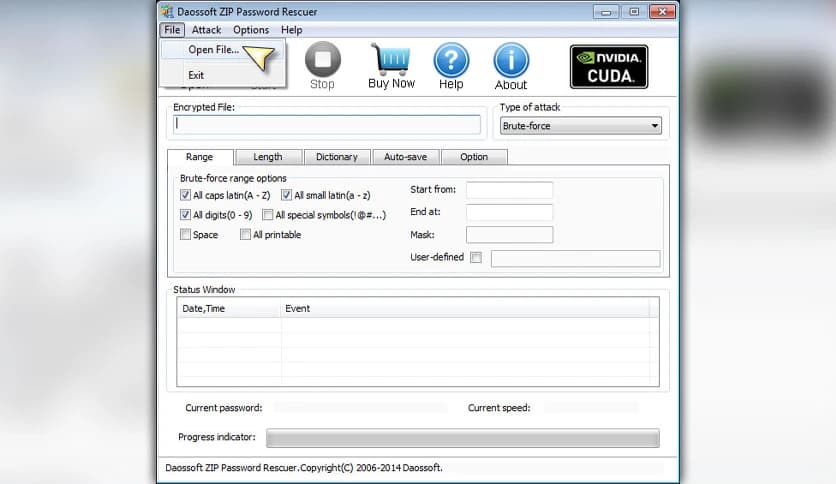836x484 pixels.
Task: Click the Buy Now shopping cart icon
Action: pos(391,59)
